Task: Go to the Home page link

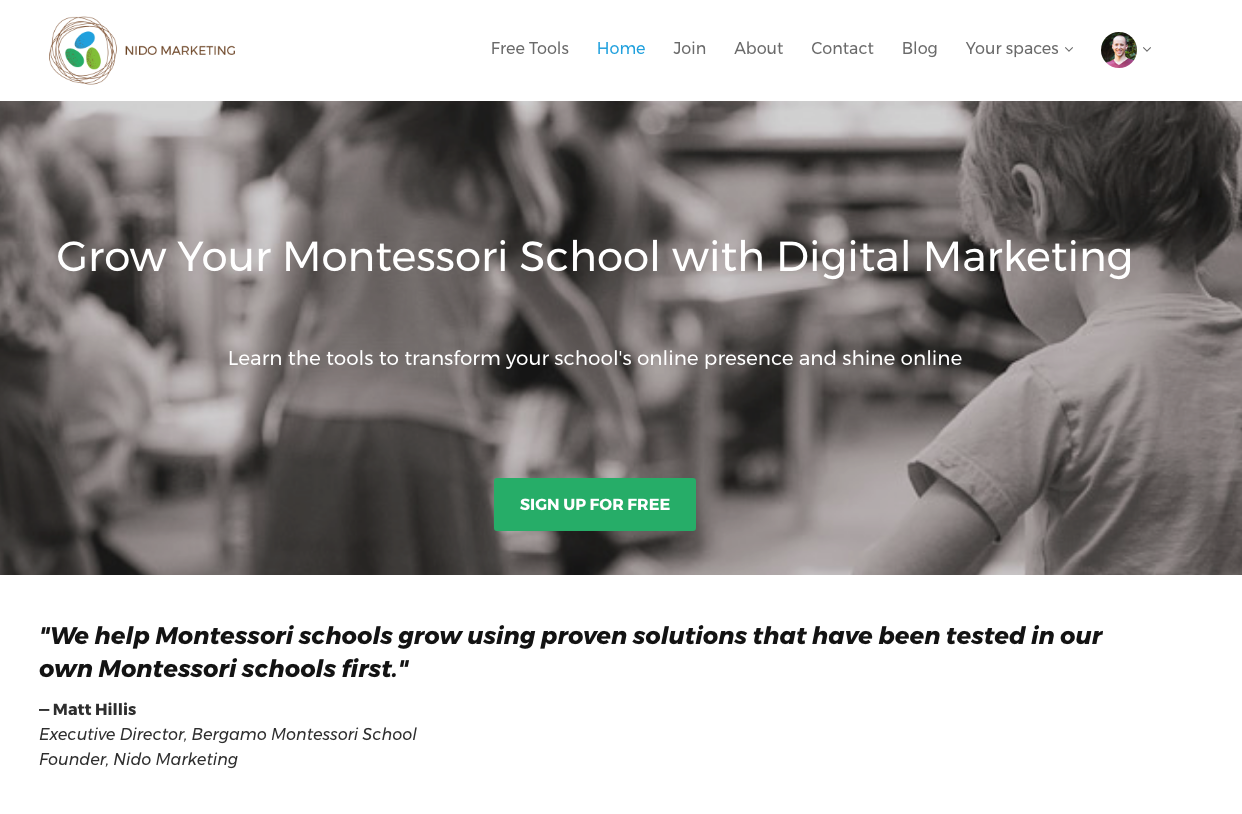Action: point(621,49)
